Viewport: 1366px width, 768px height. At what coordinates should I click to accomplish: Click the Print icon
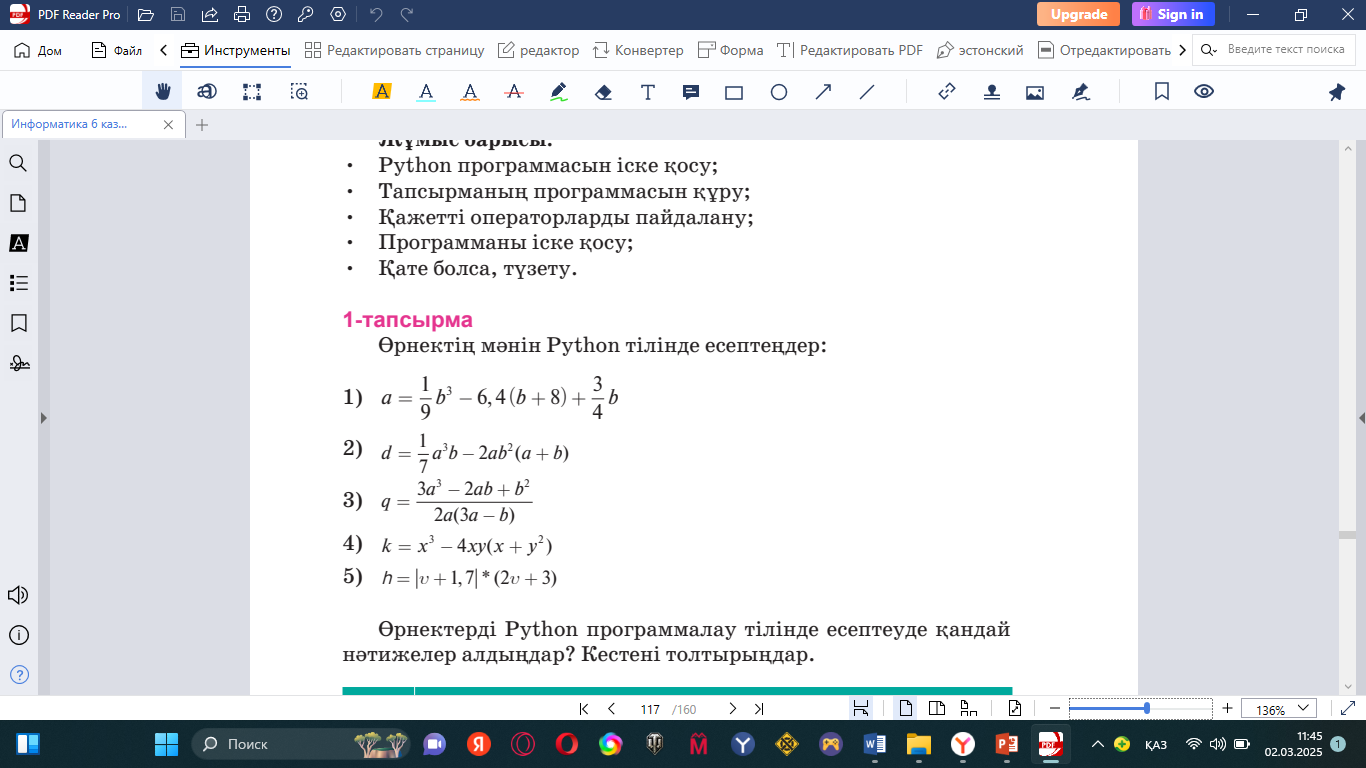click(242, 15)
